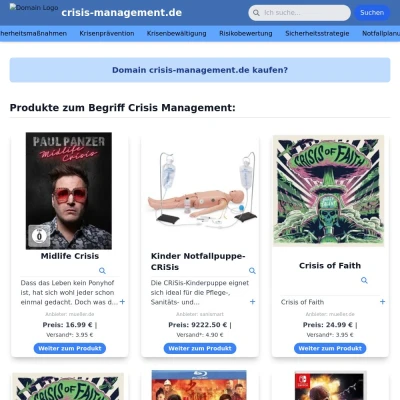
Task: Go to Sicherheitsstrategie navigation link
Action: (x=317, y=33)
